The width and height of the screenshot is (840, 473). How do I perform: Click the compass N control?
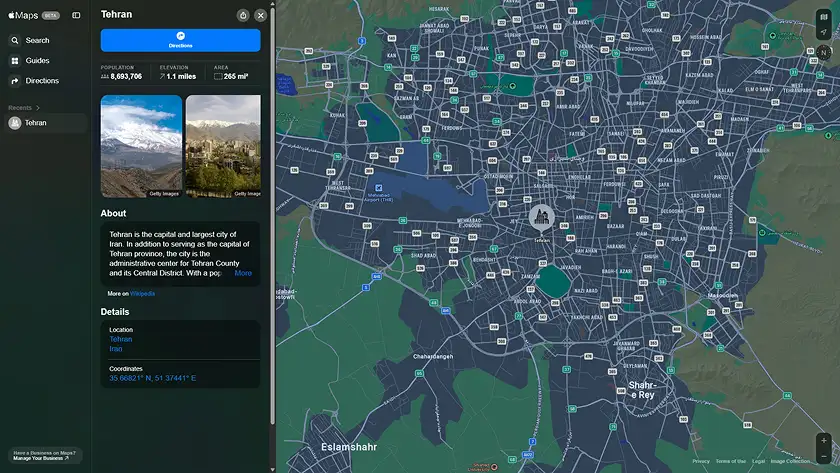point(824,52)
